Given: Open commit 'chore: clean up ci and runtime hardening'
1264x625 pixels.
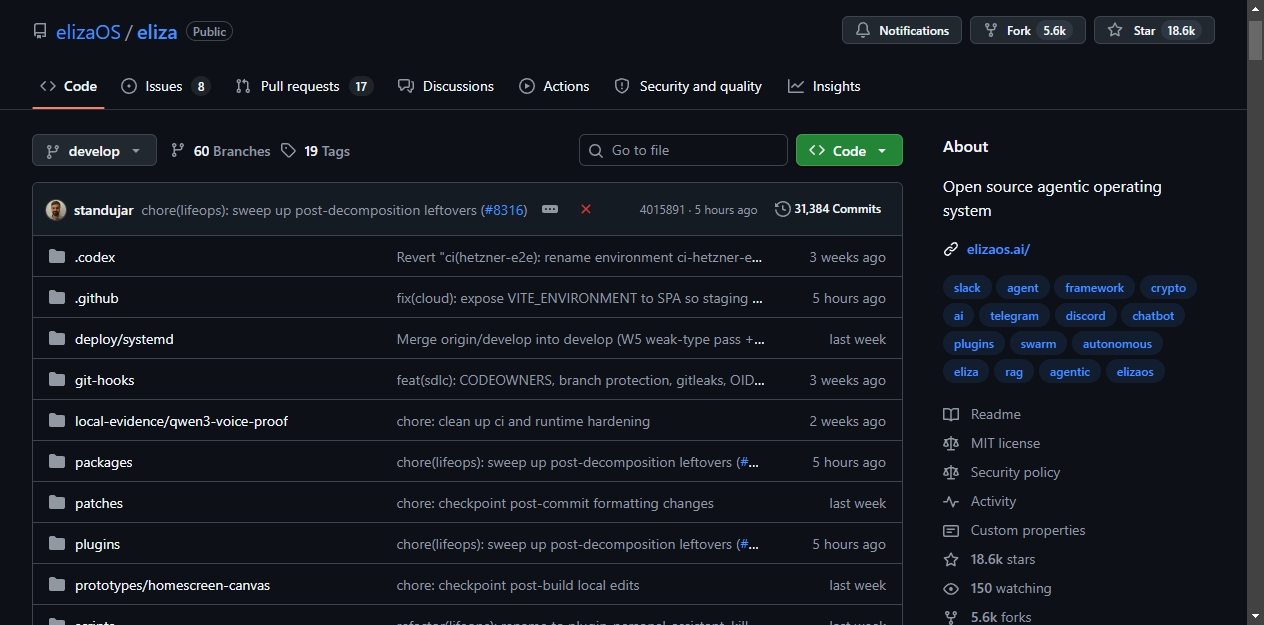Looking at the screenshot, I should (x=523, y=421).
